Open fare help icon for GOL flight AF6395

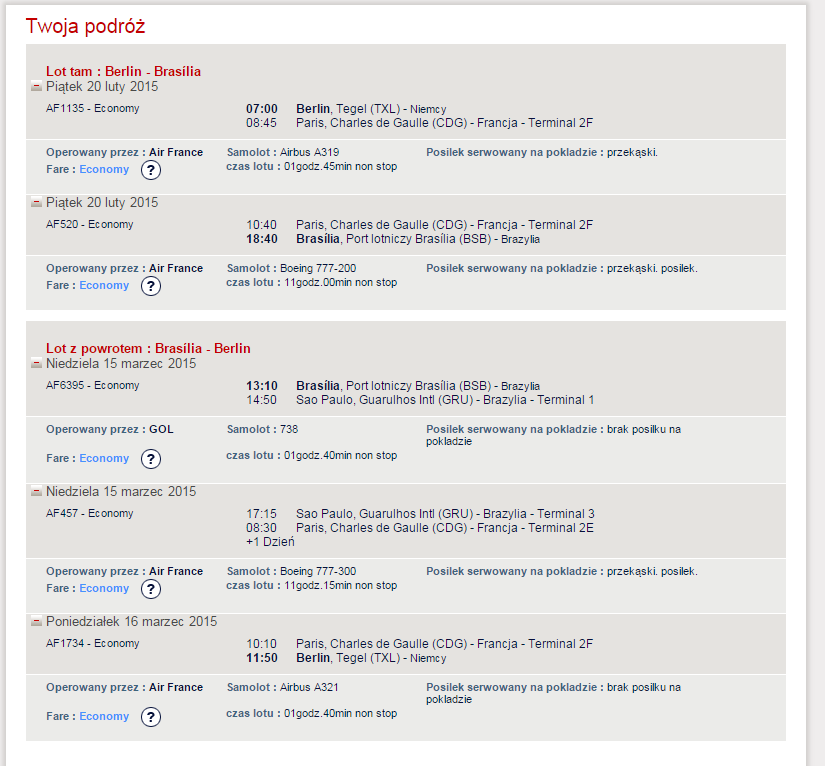150,459
